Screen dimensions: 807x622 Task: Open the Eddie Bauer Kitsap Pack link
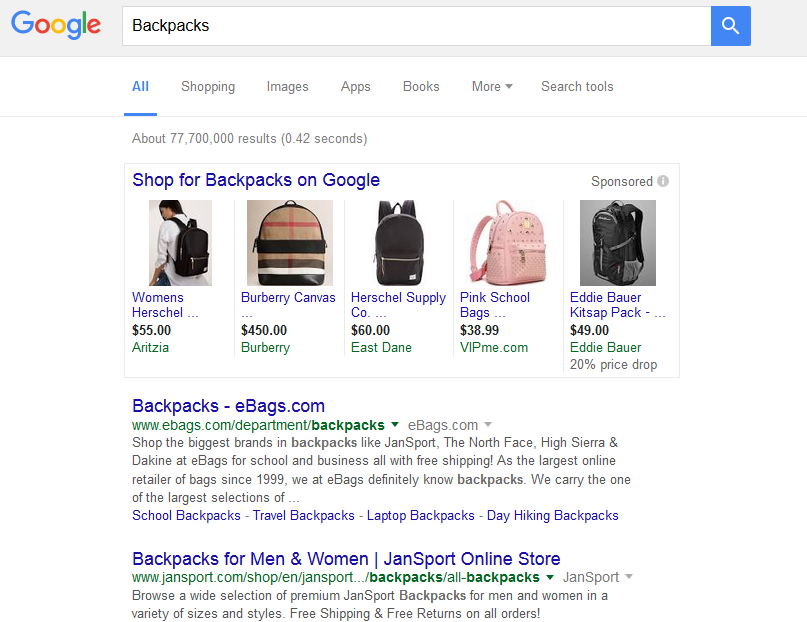point(617,305)
